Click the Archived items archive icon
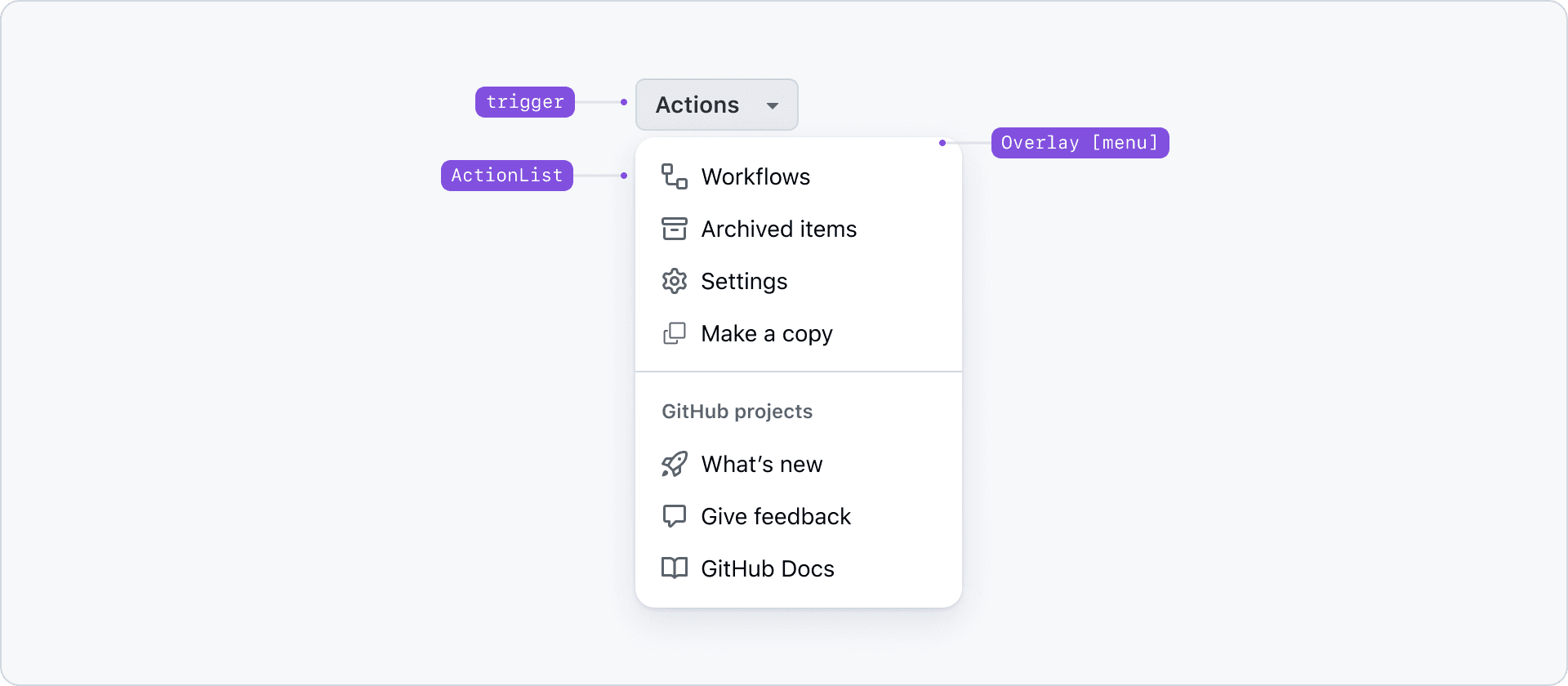The image size is (1568, 686). (x=675, y=229)
